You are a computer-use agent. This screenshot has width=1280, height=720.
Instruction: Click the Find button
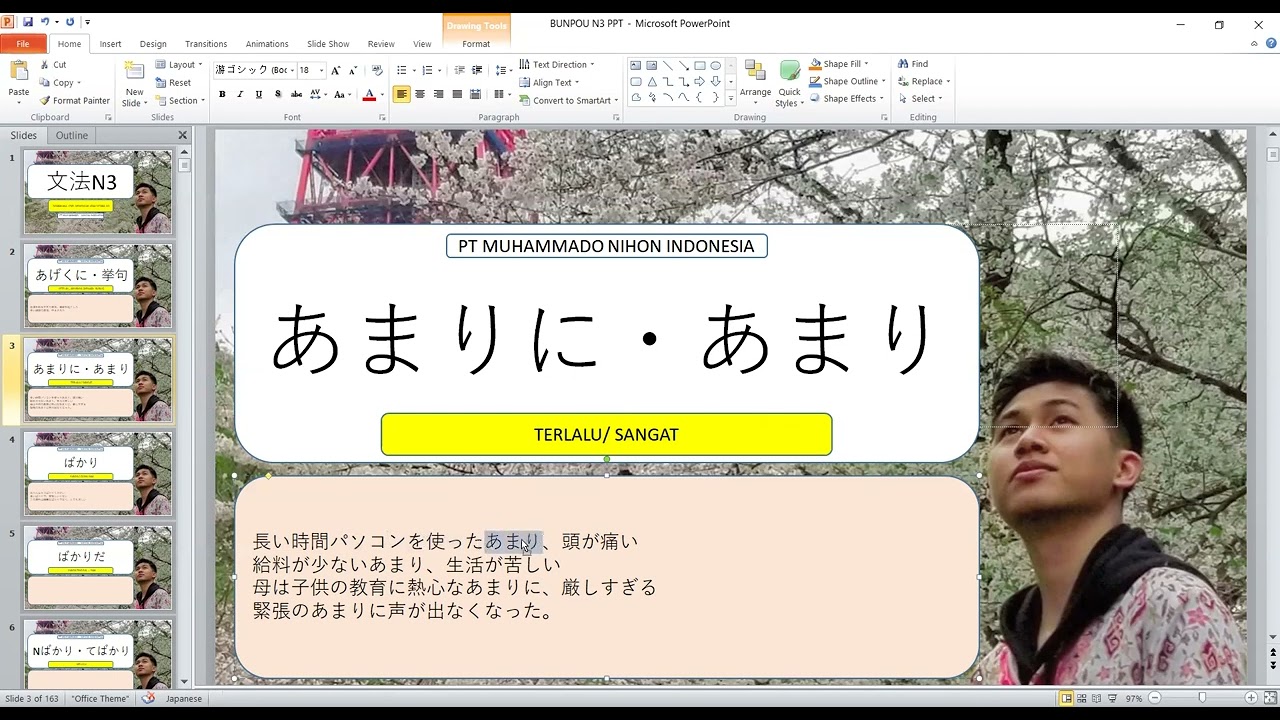click(913, 63)
